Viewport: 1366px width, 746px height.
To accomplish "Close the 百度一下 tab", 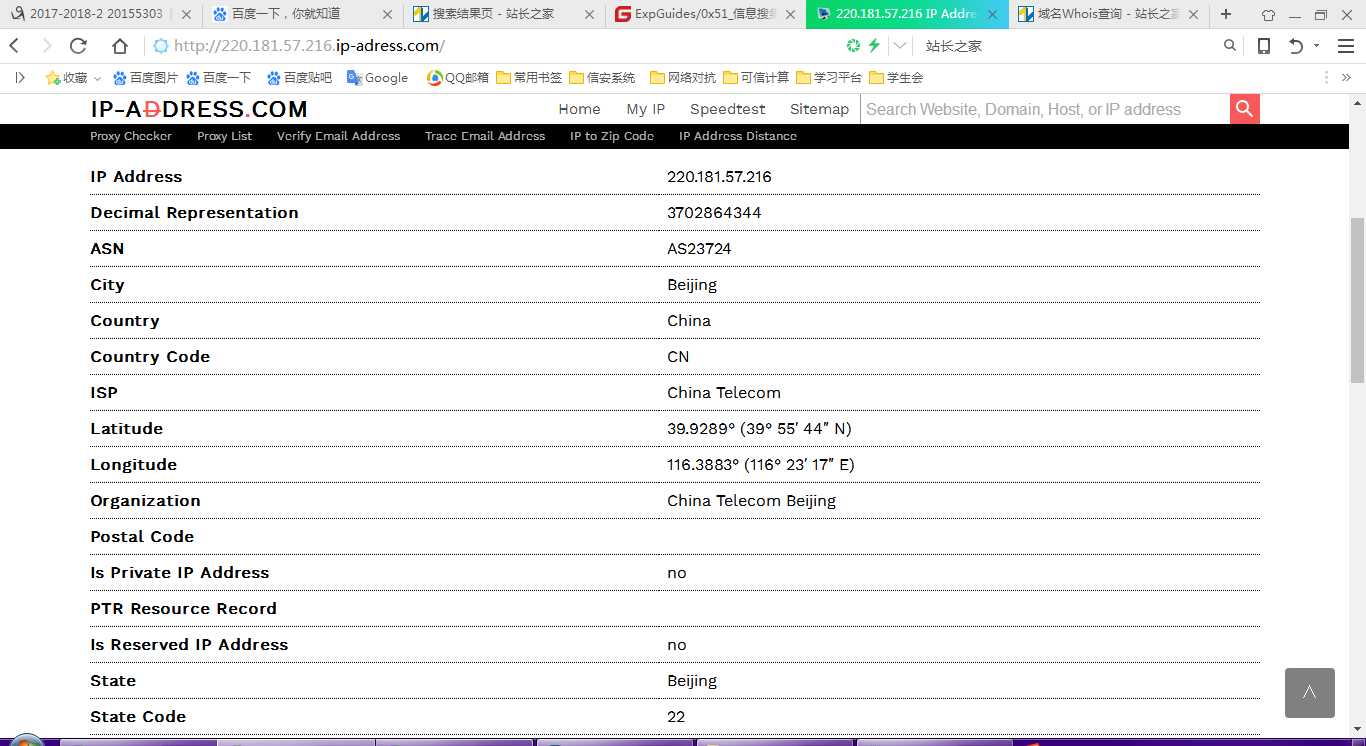I will pyautogui.click(x=388, y=15).
